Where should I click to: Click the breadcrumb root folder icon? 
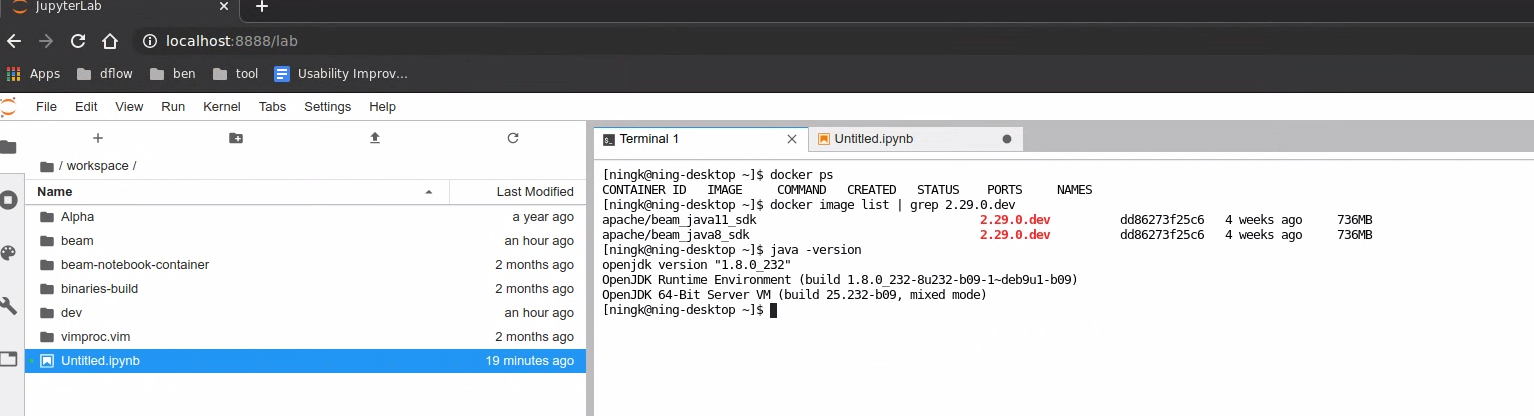click(46, 166)
